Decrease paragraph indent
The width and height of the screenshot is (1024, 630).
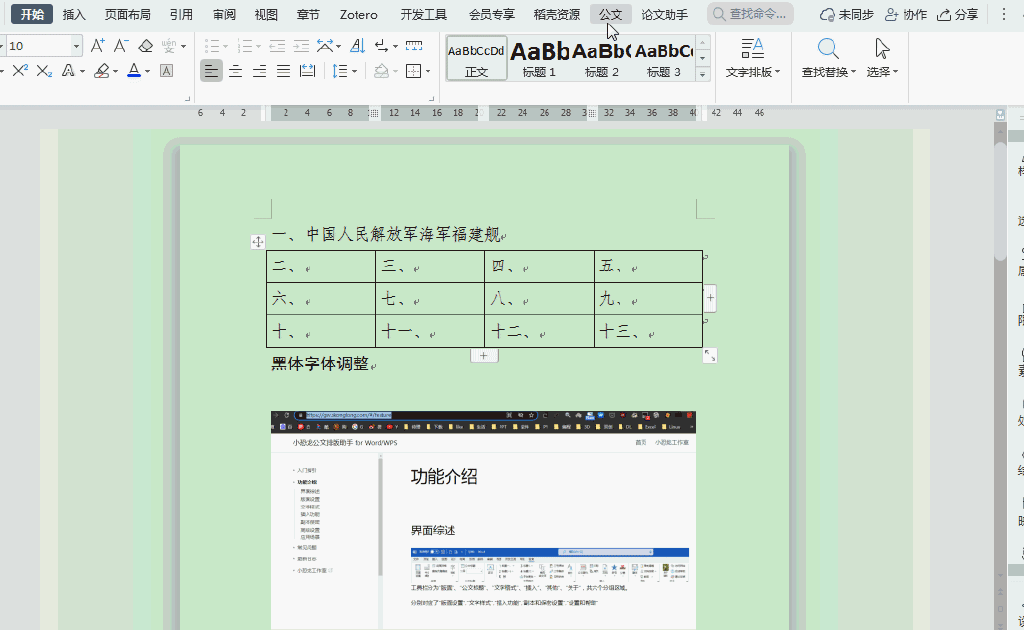(x=277, y=46)
